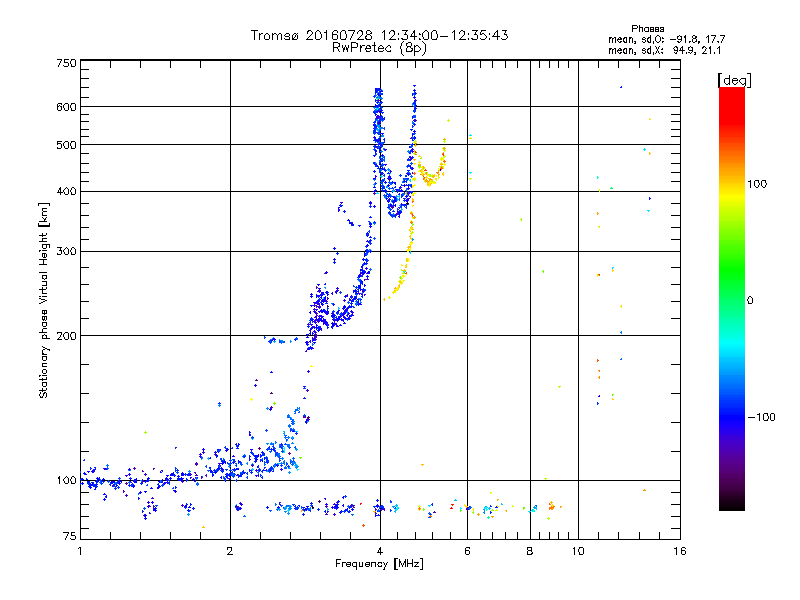This screenshot has width=800, height=600.
Task: Click the x-axis tick label '2'
Action: click(230, 551)
